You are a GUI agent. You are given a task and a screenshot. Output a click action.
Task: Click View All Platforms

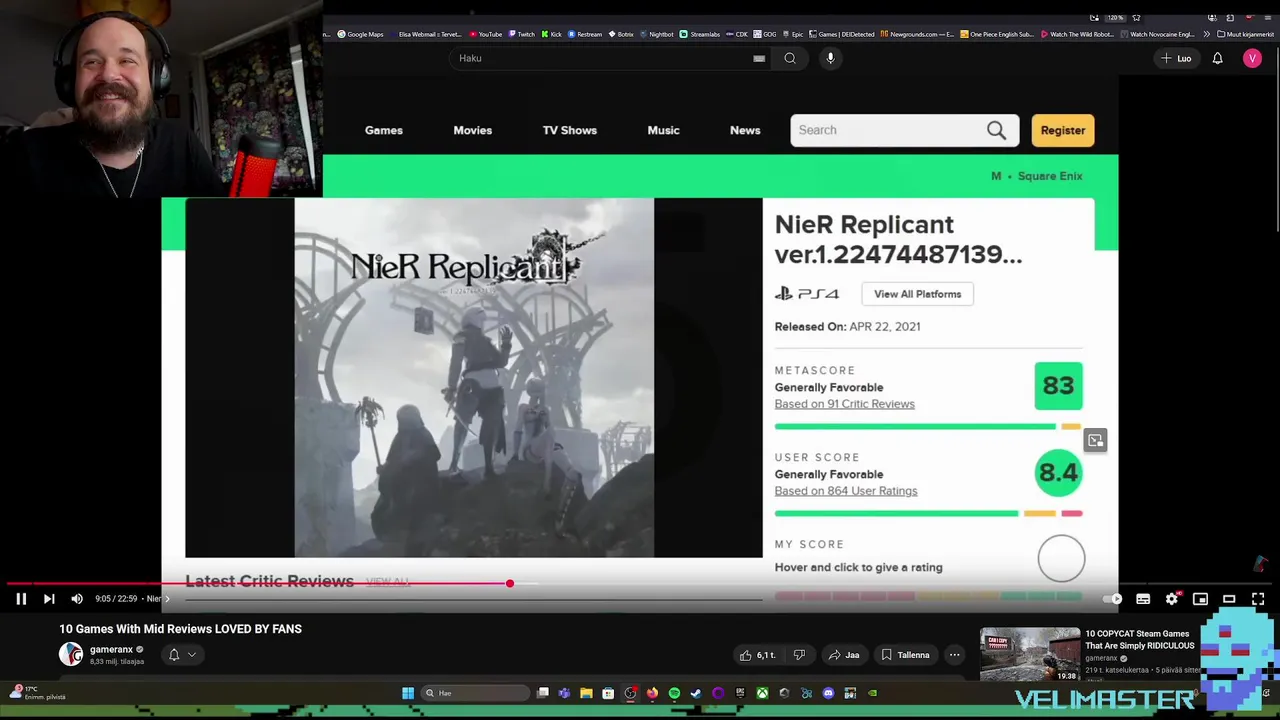pos(918,294)
